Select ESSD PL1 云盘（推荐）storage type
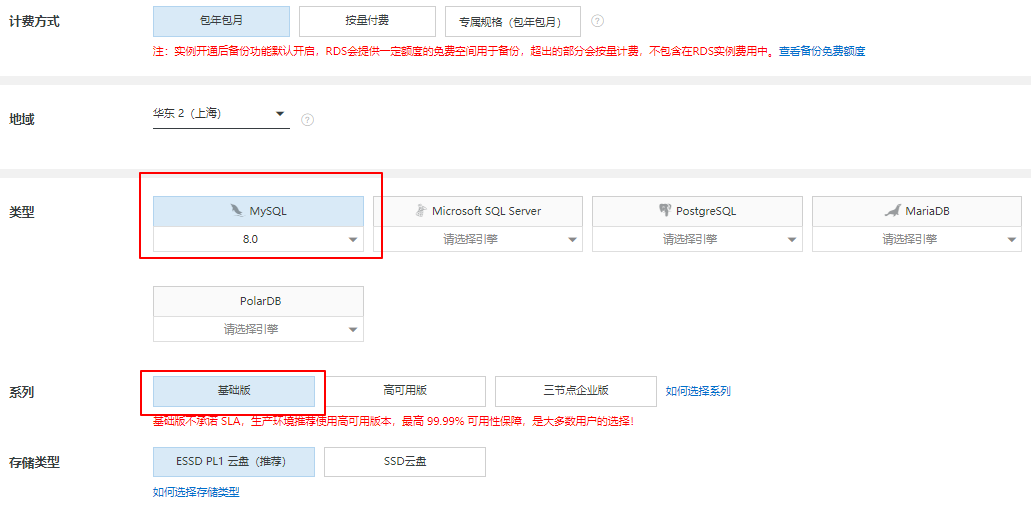 (234, 462)
